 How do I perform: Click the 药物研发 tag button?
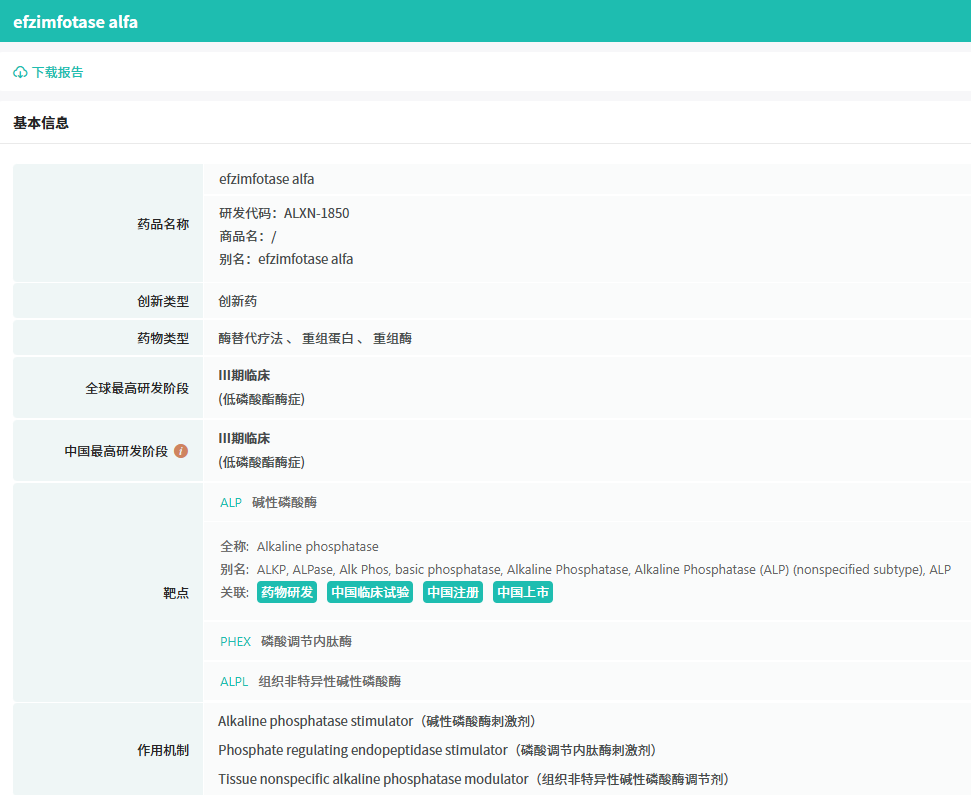point(287,592)
